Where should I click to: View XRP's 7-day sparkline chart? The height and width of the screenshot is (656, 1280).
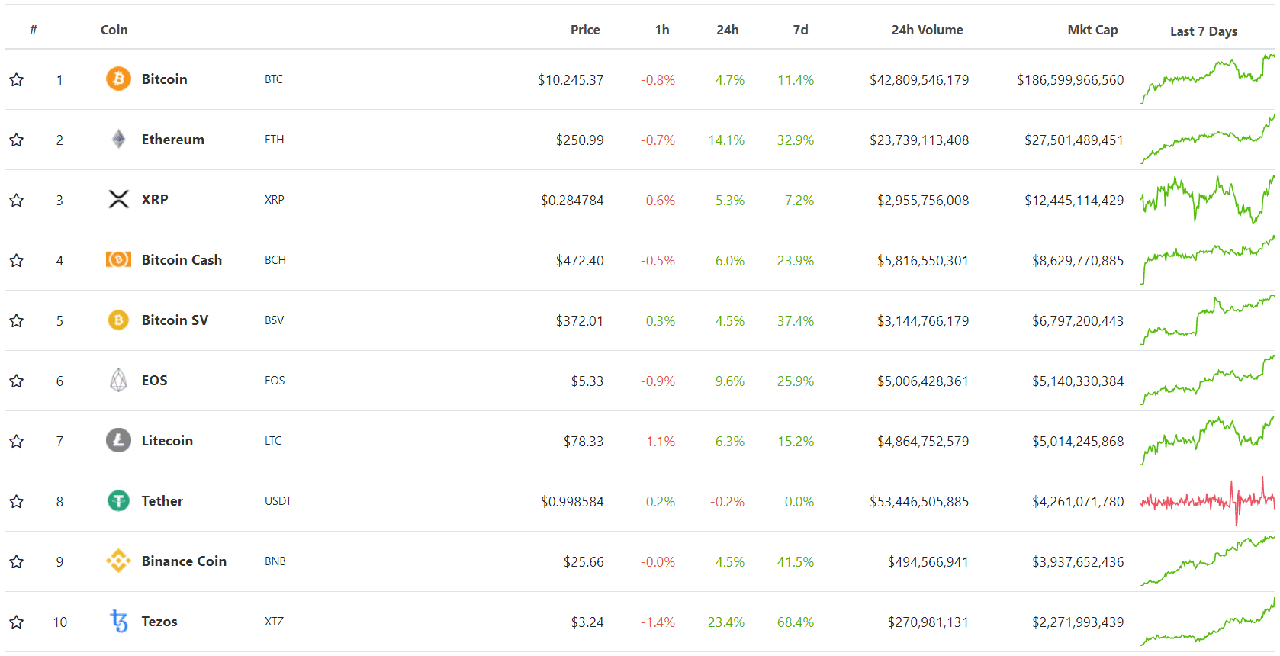point(1208,199)
